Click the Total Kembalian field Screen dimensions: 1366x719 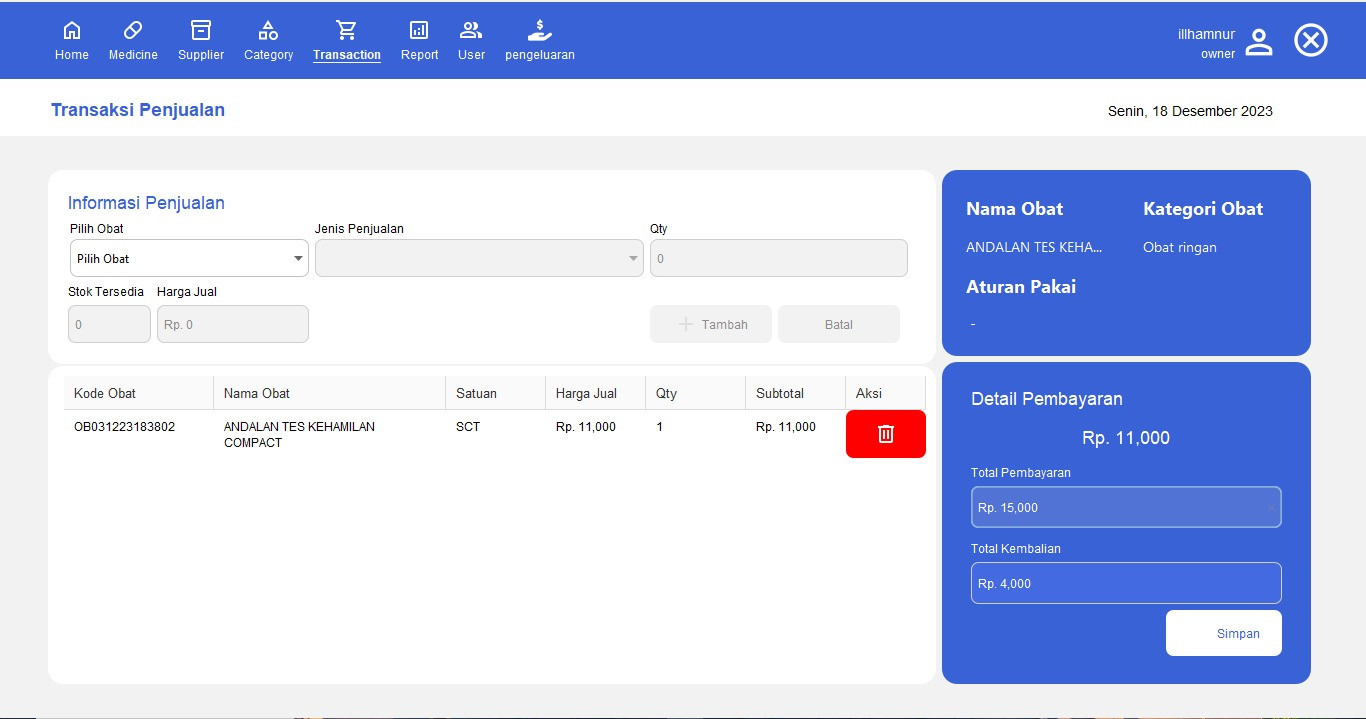pos(1125,583)
